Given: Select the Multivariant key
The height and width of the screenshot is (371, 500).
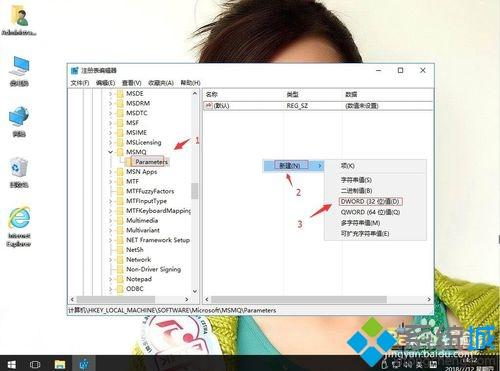Looking at the screenshot, I should coord(143,230).
